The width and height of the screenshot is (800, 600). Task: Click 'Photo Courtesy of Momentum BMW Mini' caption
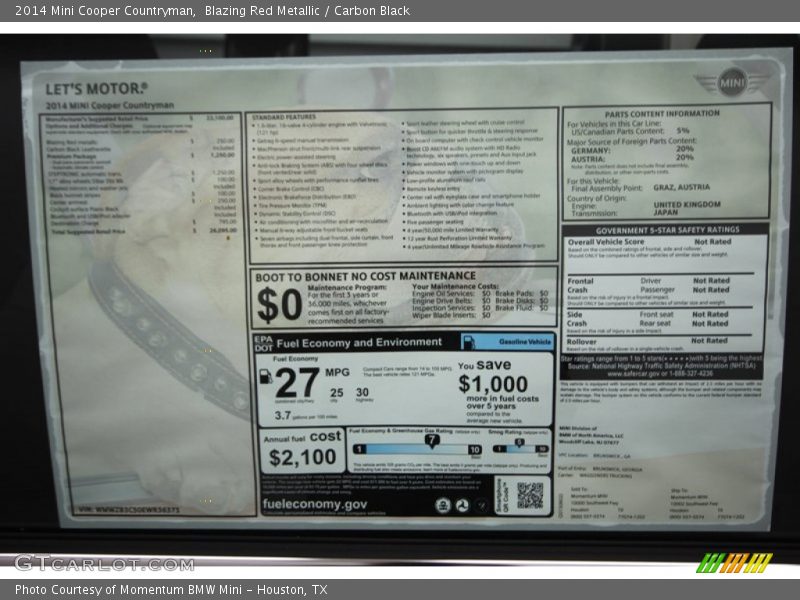tap(128, 589)
